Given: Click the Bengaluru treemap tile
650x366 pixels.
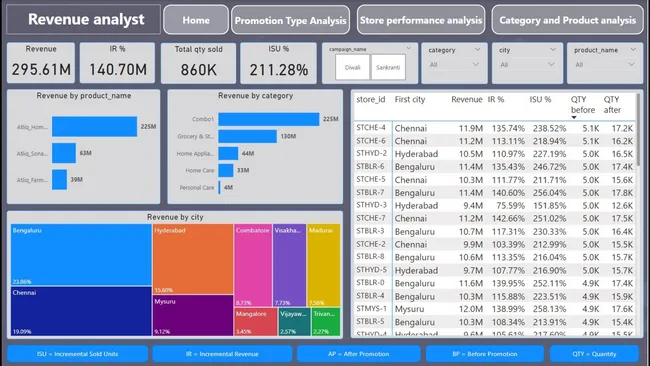Looking at the screenshot, I should [81, 255].
